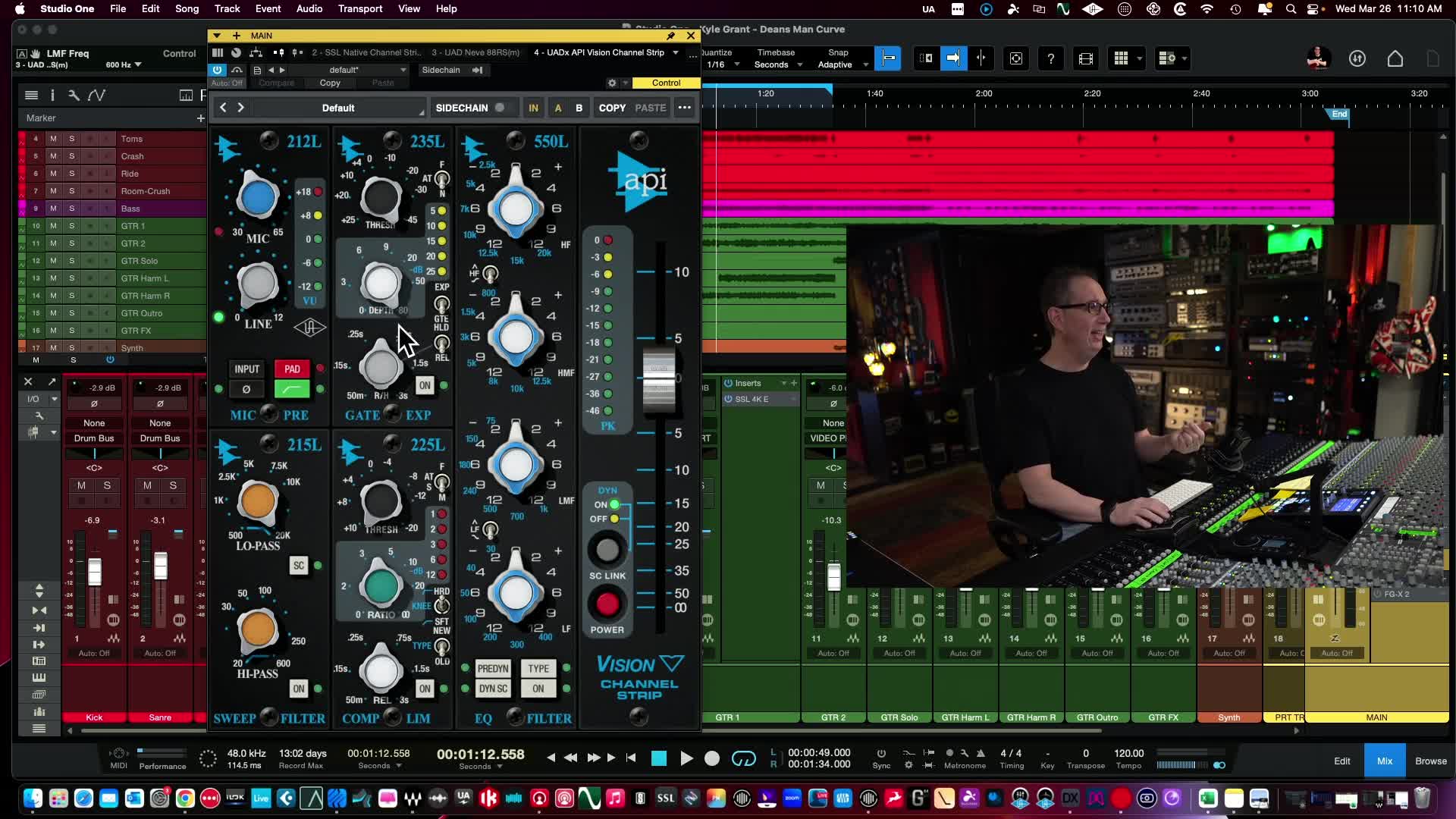Open the wrench track tools icon
This screenshot has height=819, width=1456.
pos(74,95)
